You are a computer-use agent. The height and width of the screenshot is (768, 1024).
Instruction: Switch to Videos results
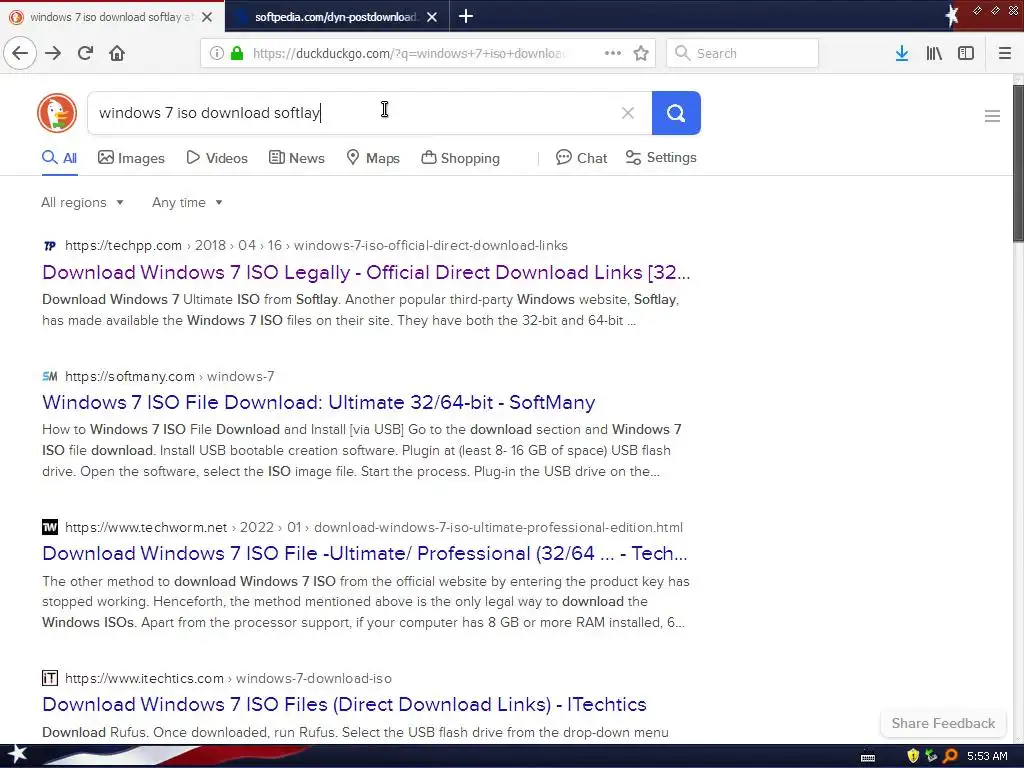click(x=217, y=158)
